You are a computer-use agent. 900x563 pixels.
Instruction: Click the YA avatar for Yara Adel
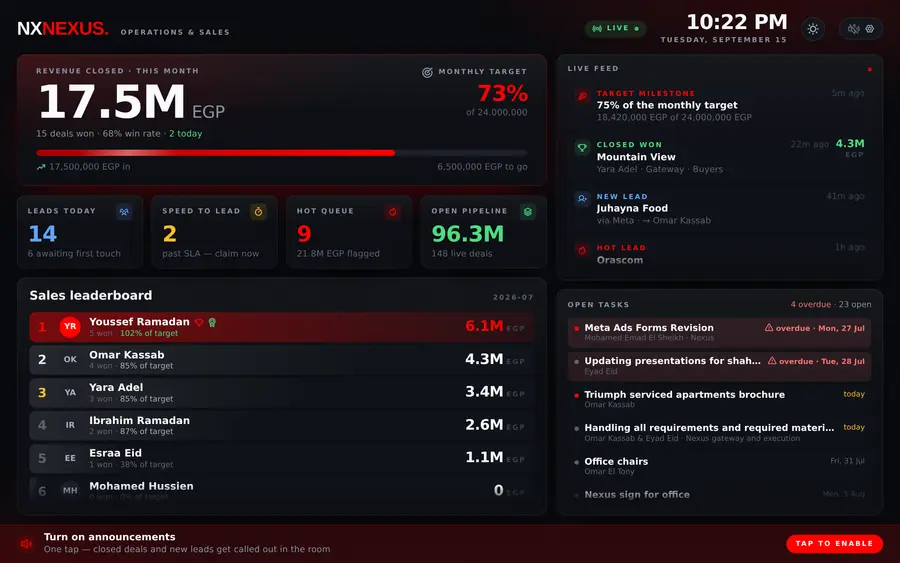click(x=70, y=393)
